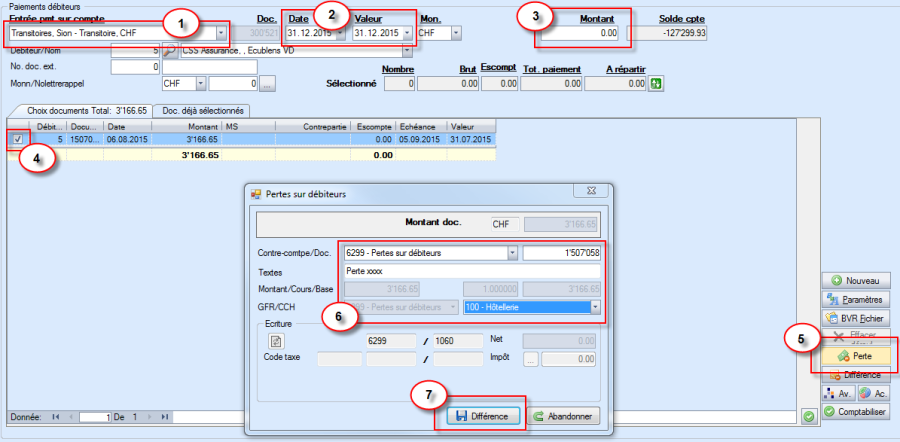Viewport: 900px width, 442px height.
Task: Click into the Montant amount field
Action: click(582, 33)
